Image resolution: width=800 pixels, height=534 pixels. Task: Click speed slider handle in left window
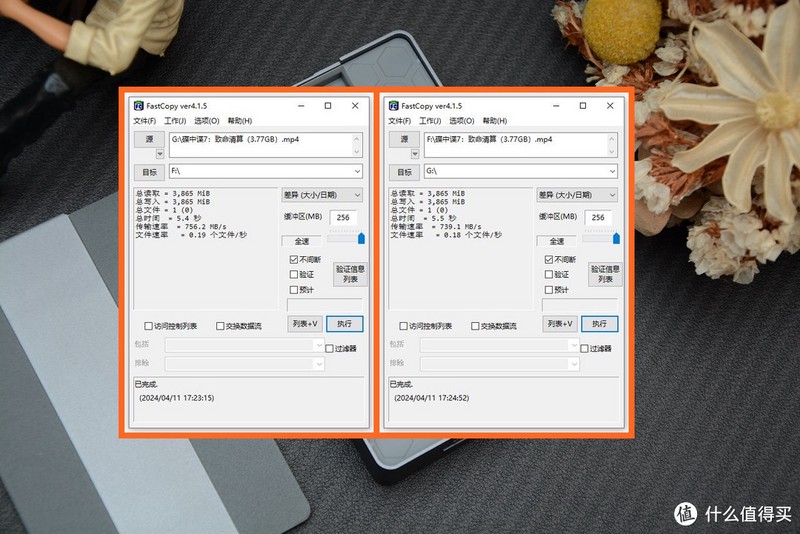(361, 238)
